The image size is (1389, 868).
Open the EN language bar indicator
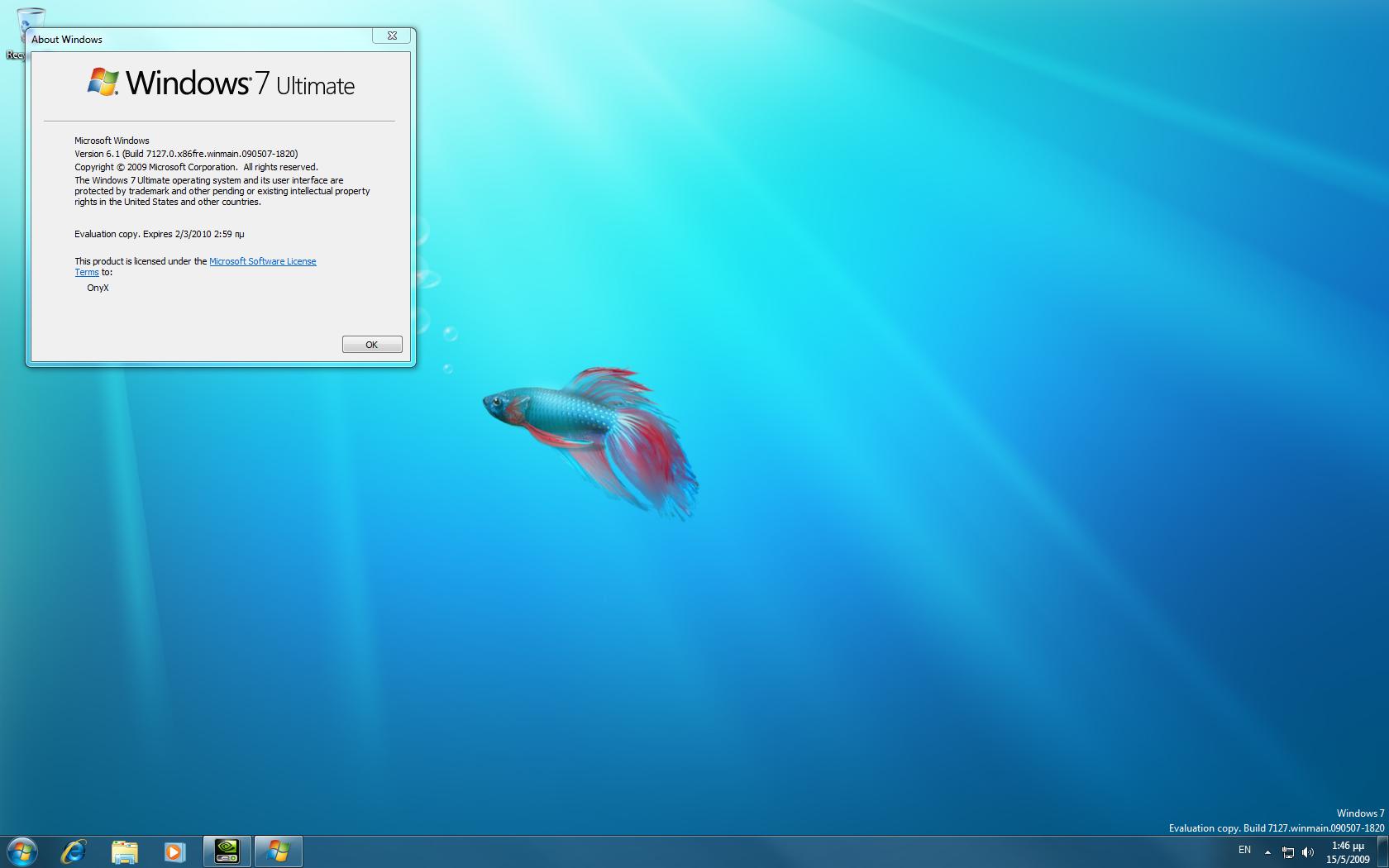tap(1244, 850)
